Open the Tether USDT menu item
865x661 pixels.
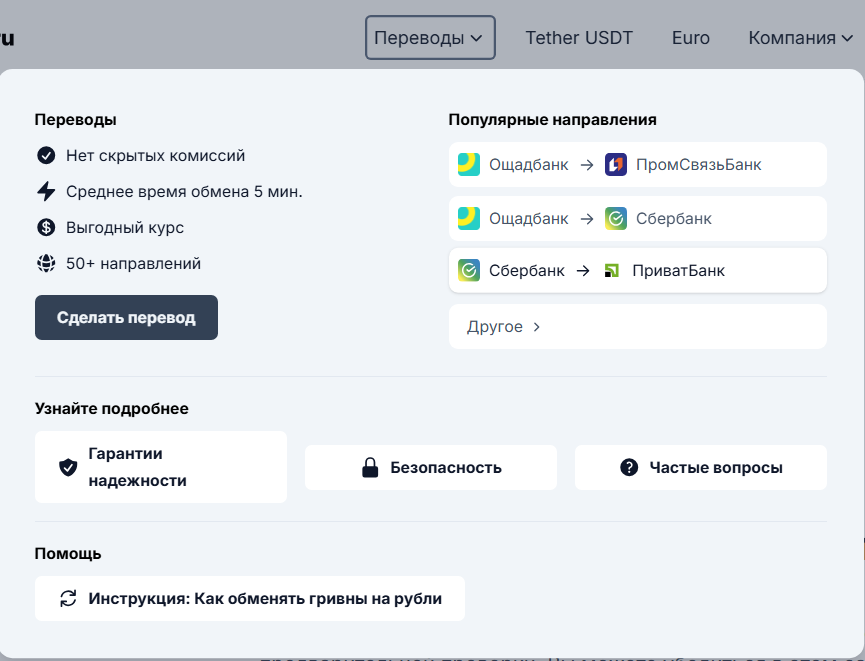click(x=579, y=38)
